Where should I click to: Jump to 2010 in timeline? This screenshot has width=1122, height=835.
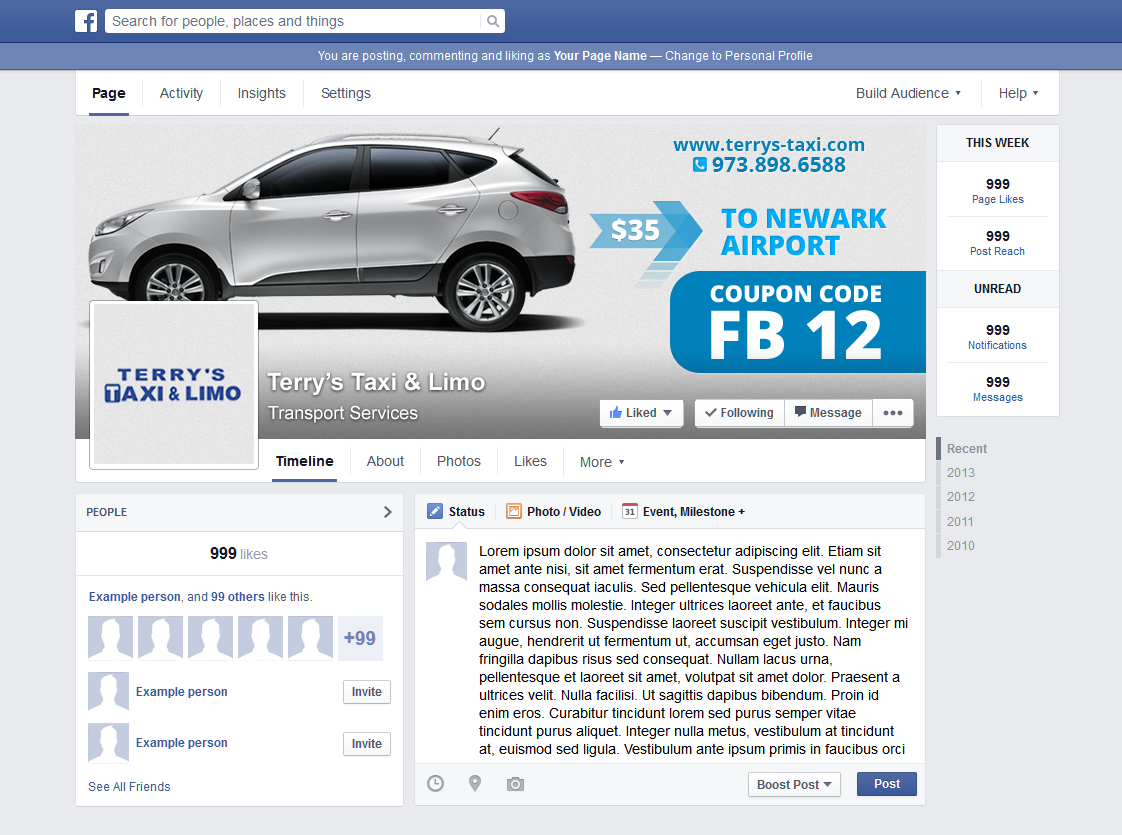point(960,545)
